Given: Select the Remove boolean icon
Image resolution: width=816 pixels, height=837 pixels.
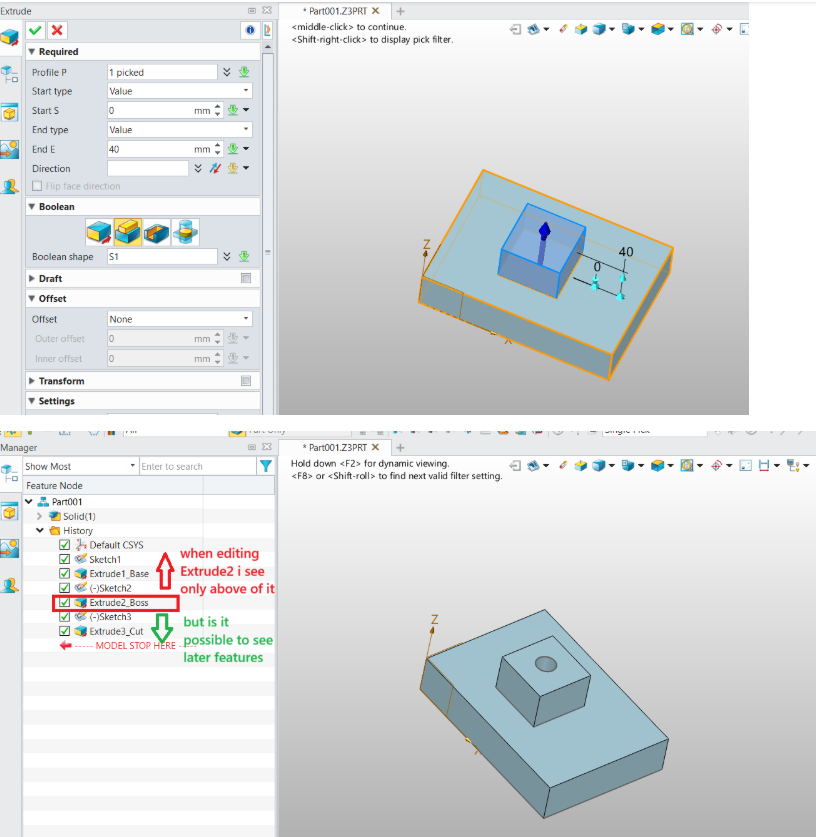Looking at the screenshot, I should [156, 232].
